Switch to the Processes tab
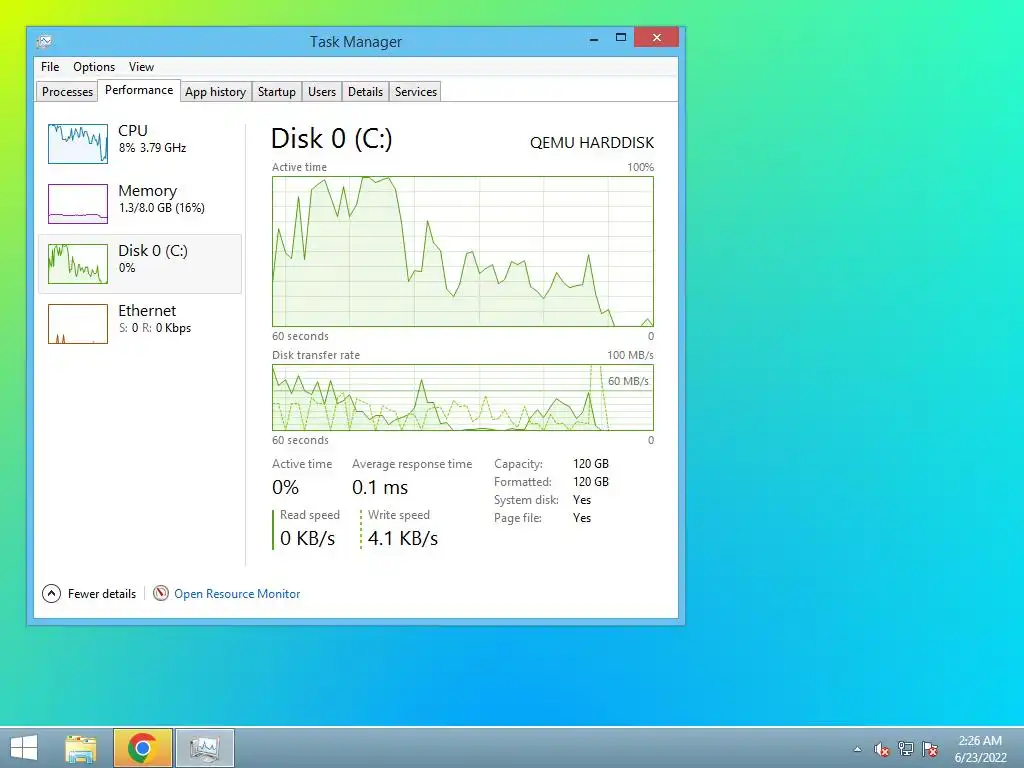This screenshot has height=768, width=1024. 67,91
